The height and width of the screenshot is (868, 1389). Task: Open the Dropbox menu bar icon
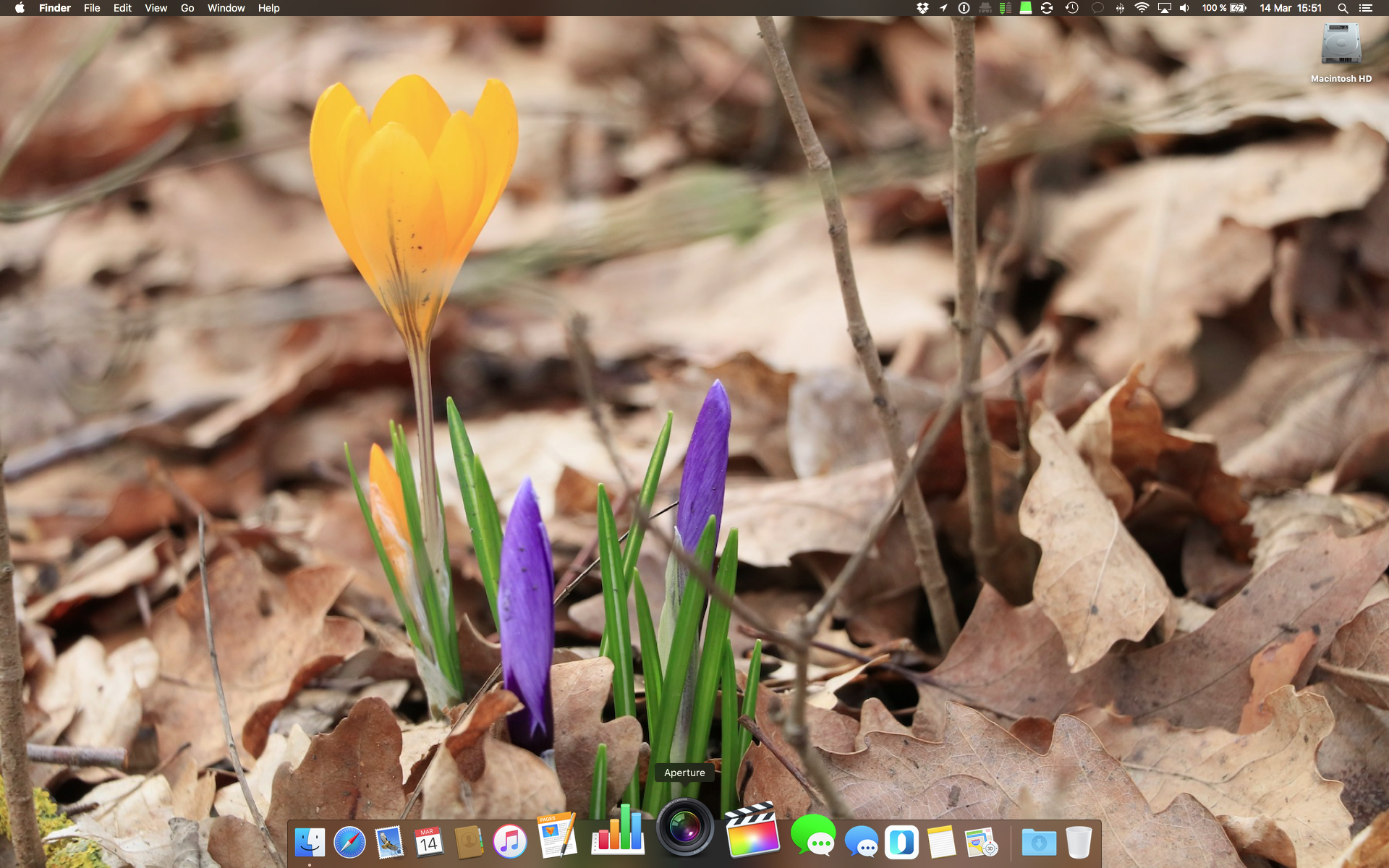[922, 8]
